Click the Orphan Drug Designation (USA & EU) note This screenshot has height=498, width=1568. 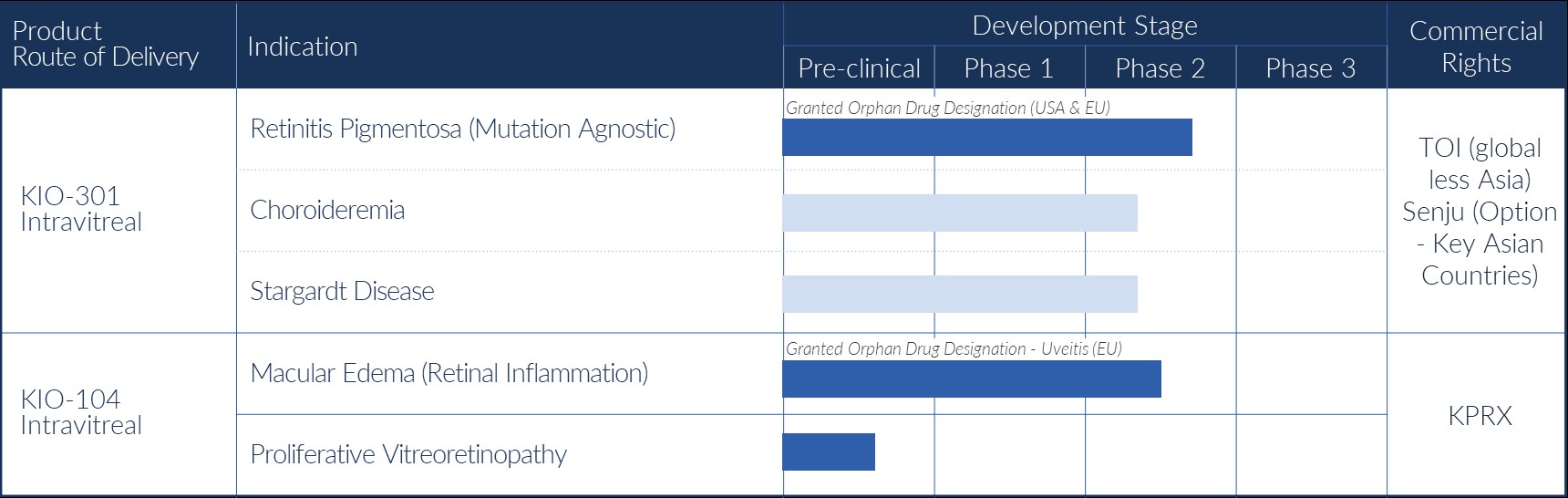click(947, 108)
